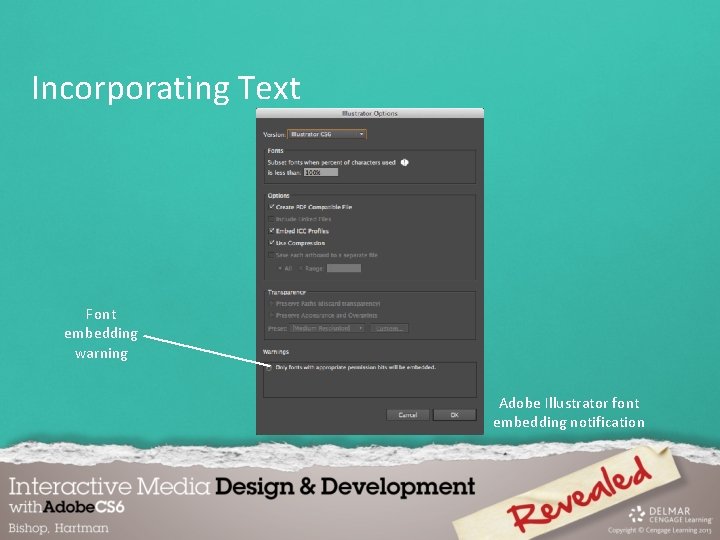Click the 'Adobe Illustrator font embedding notification' caption

tap(569, 412)
